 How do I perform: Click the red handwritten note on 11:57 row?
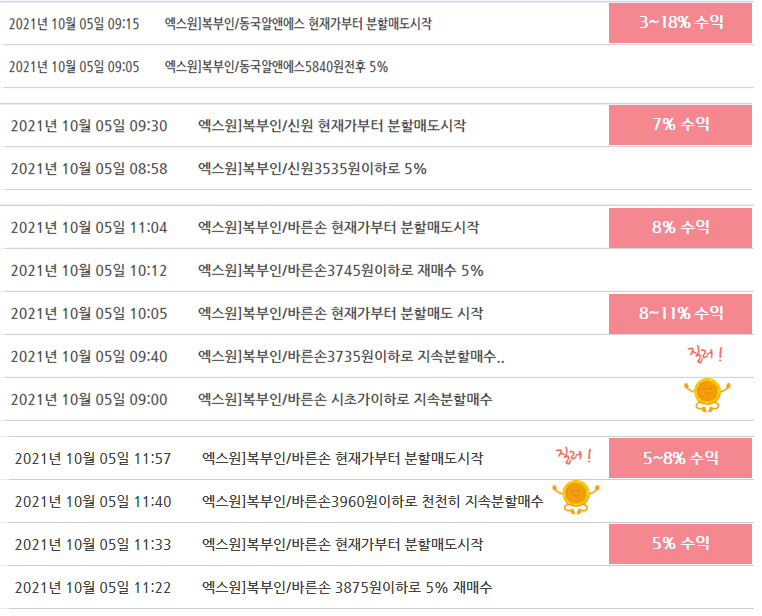(x=573, y=456)
